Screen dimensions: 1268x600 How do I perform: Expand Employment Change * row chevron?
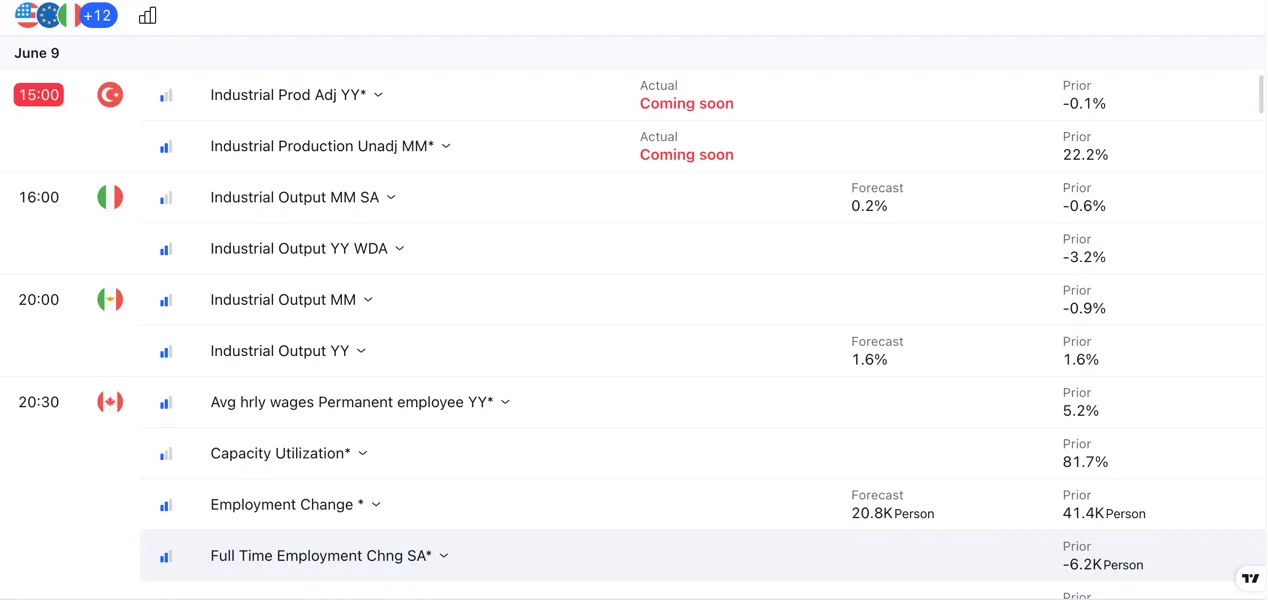click(376, 504)
